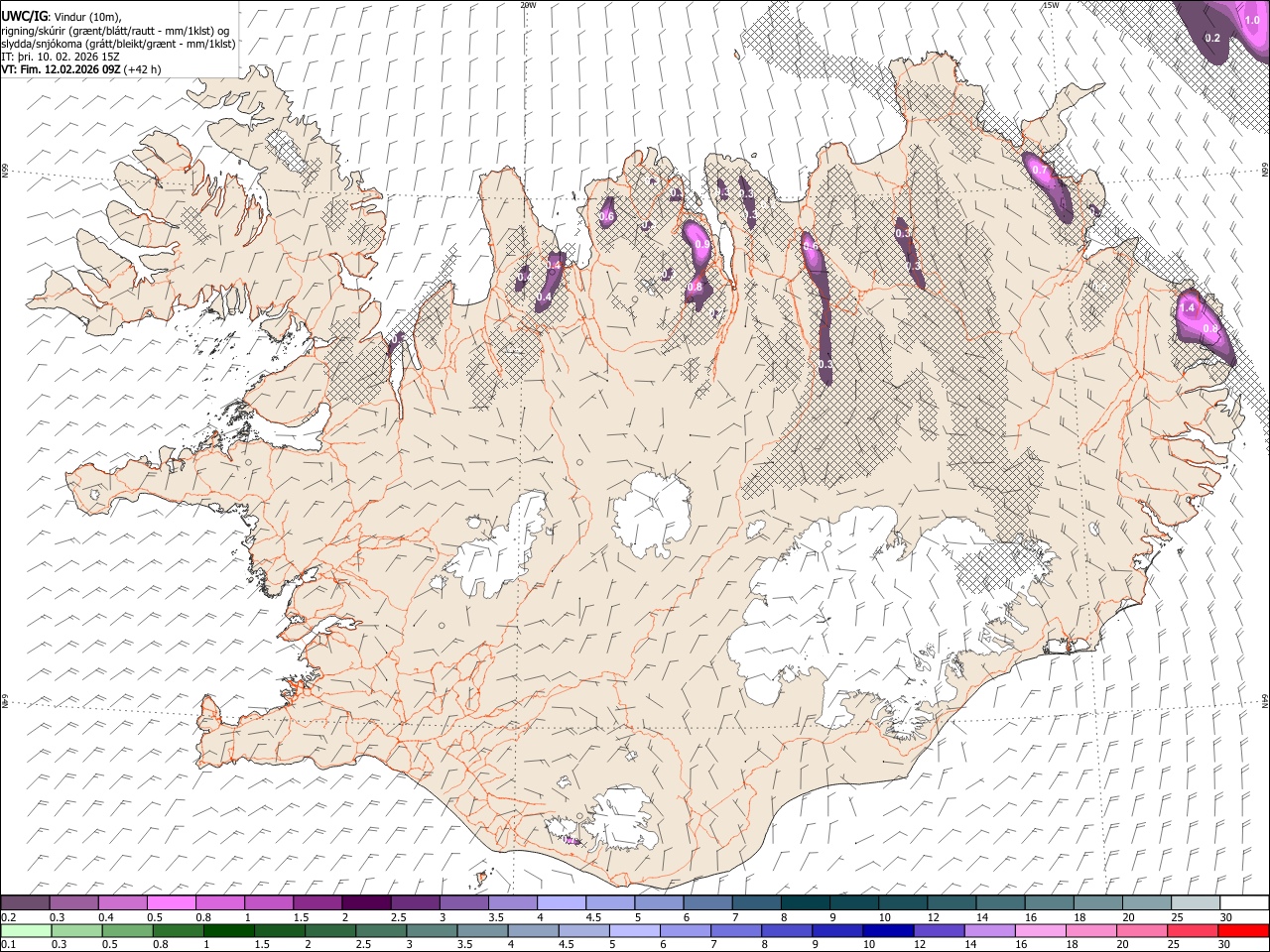Image resolution: width=1270 pixels, height=952 pixels.
Task: Click the bright red 30+ rain legend swatch
Action: pyautogui.click(x=1242, y=930)
